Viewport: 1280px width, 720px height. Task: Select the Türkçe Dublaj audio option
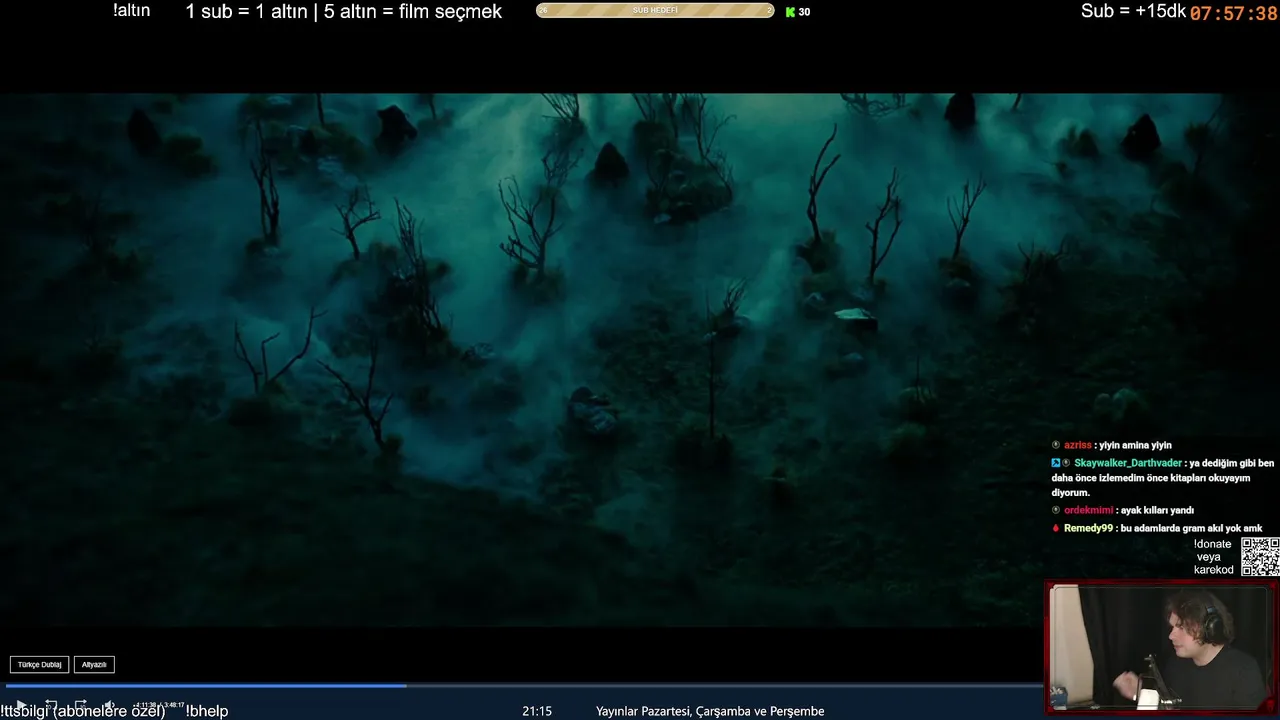coord(40,664)
